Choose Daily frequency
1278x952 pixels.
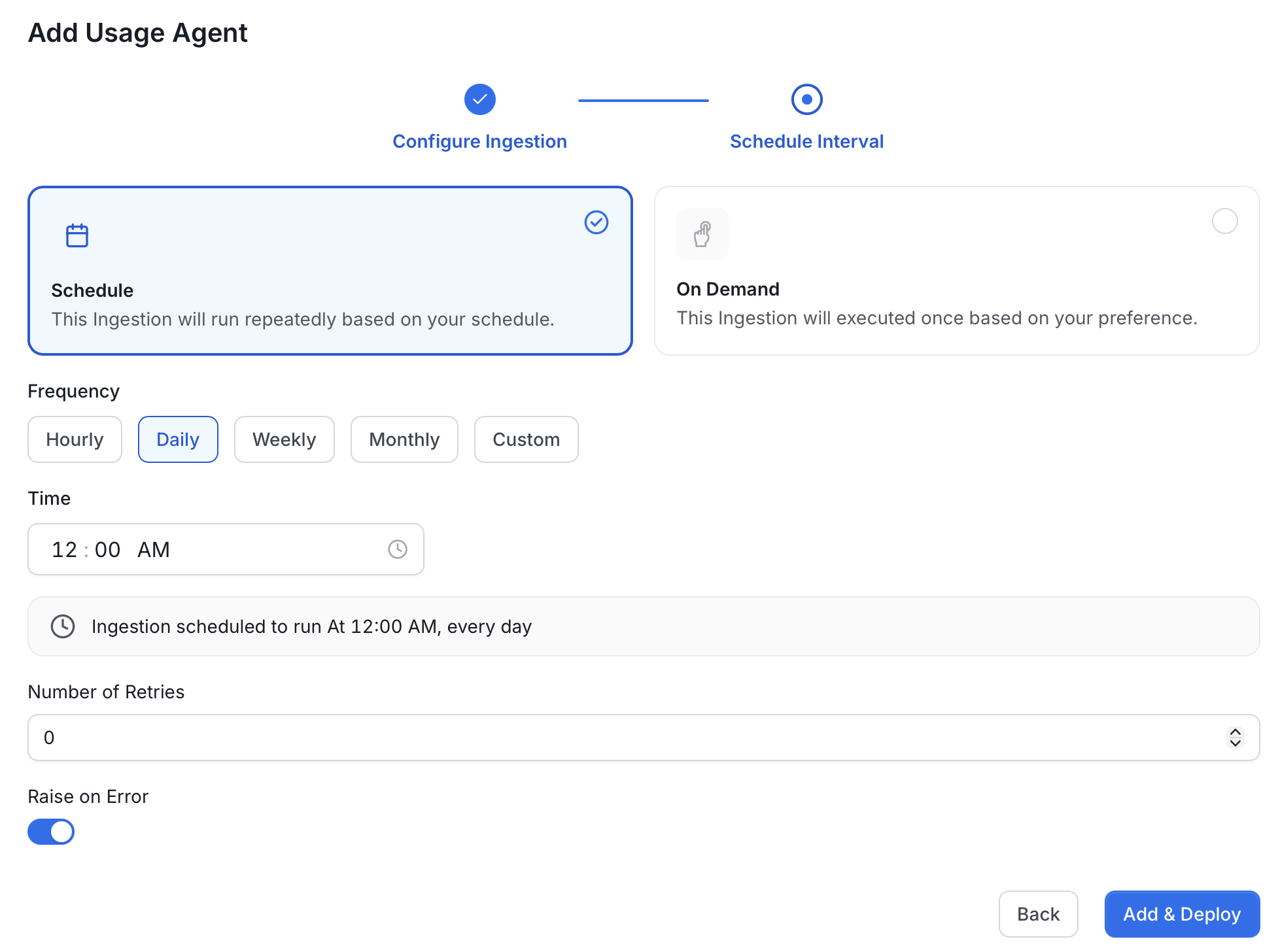178,439
